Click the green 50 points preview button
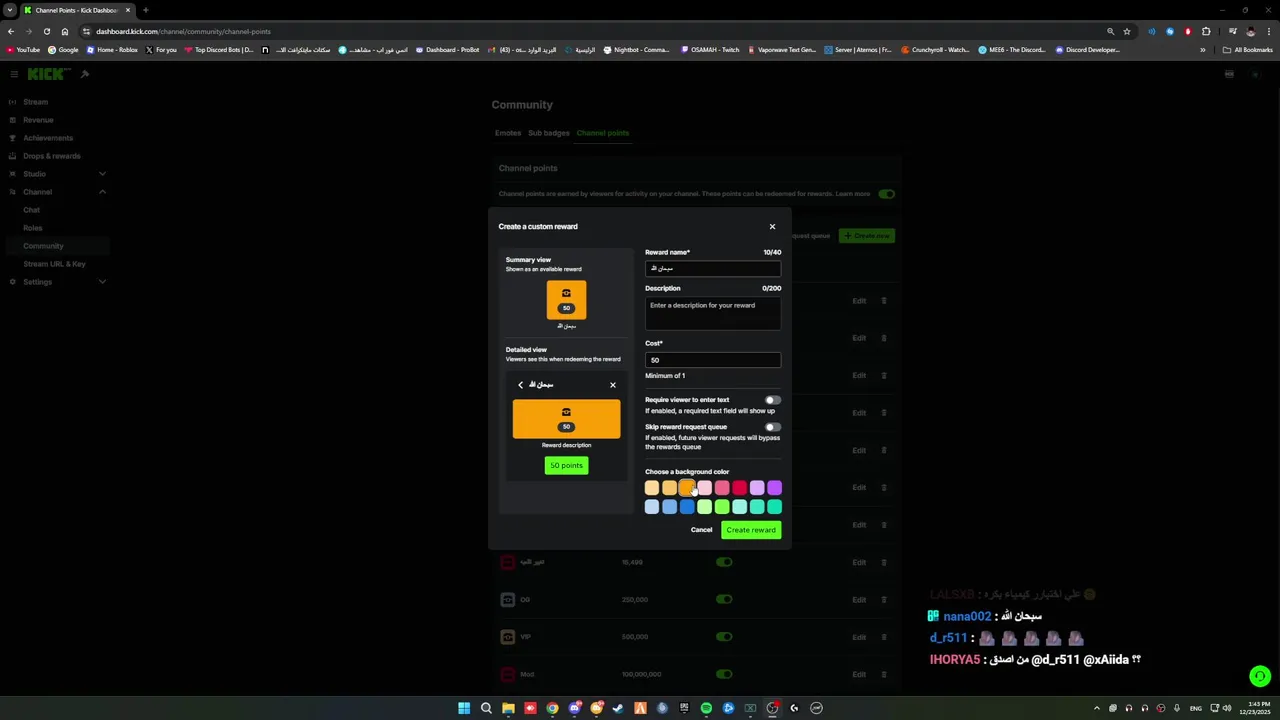The width and height of the screenshot is (1280, 720). [566, 465]
